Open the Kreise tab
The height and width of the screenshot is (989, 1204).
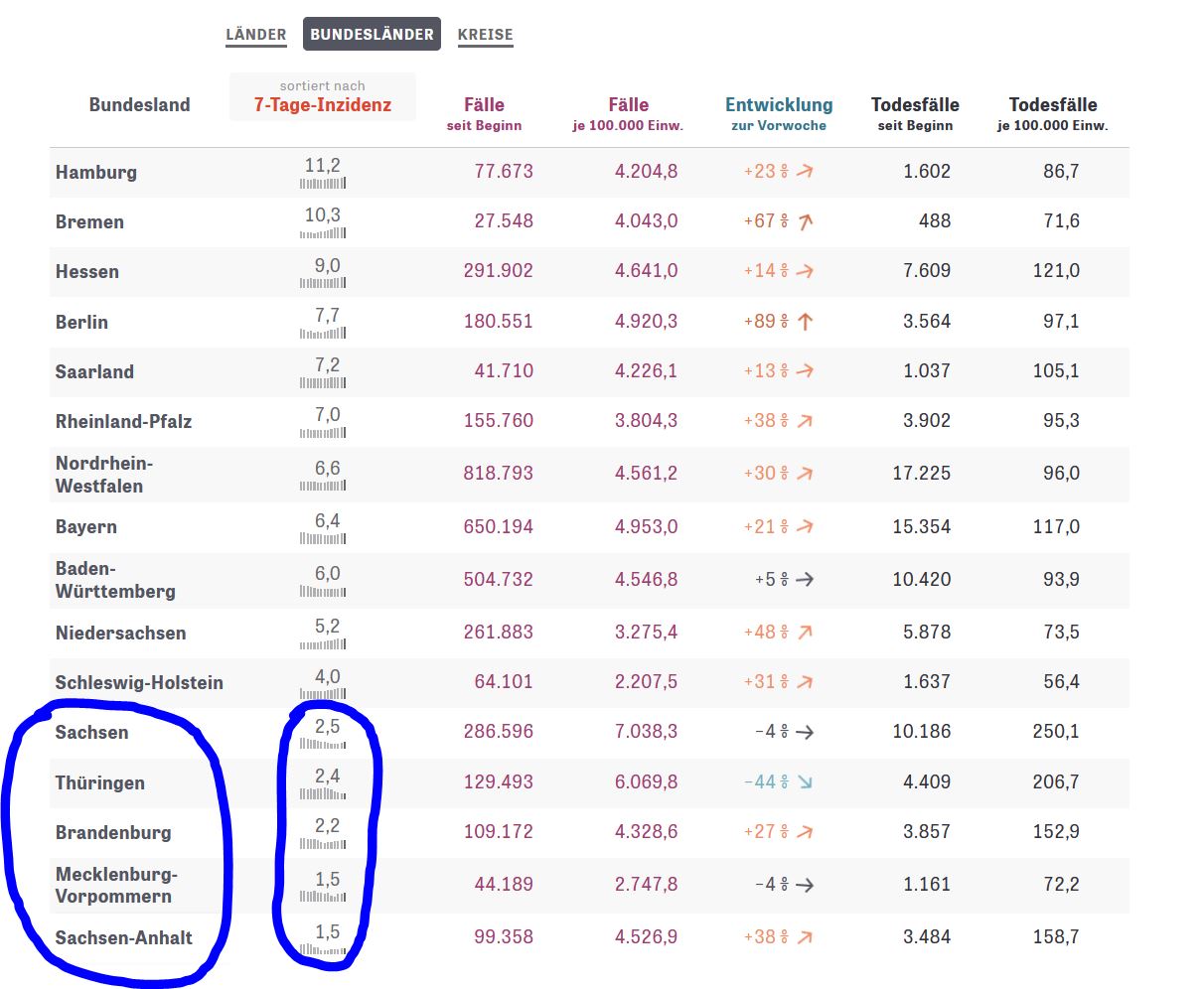coord(485,35)
